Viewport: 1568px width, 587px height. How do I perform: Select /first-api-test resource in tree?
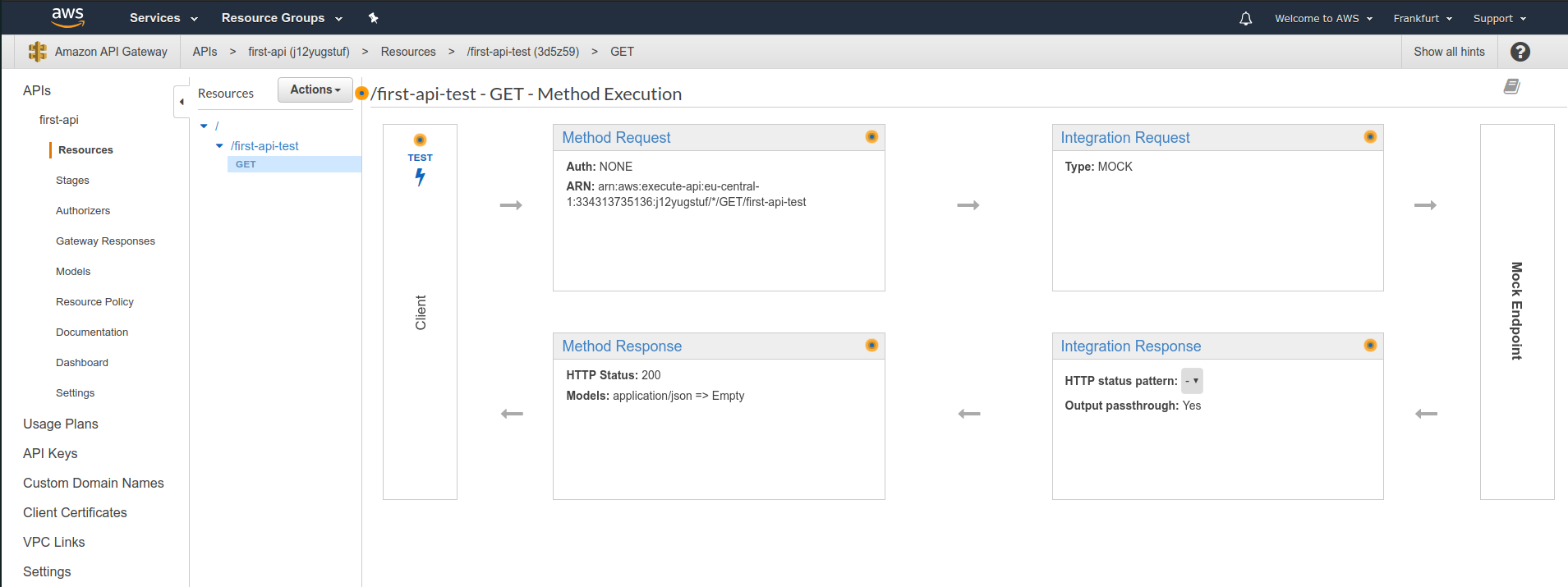[264, 145]
